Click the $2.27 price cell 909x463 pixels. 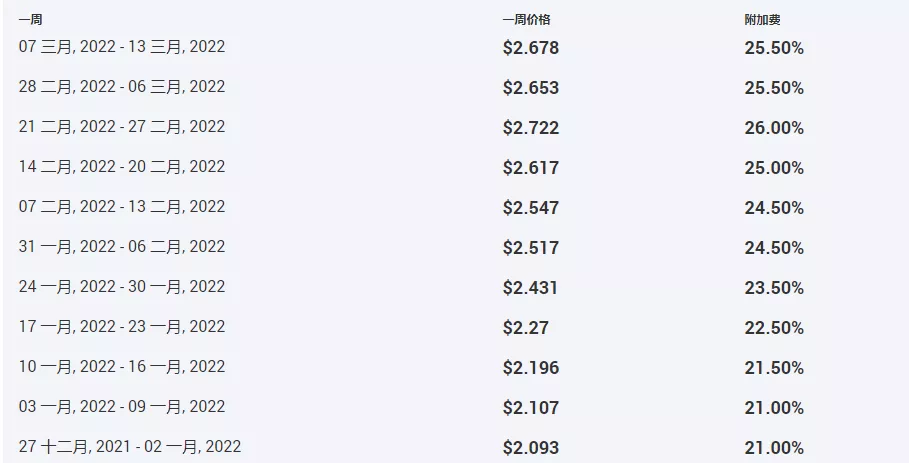(x=526, y=328)
